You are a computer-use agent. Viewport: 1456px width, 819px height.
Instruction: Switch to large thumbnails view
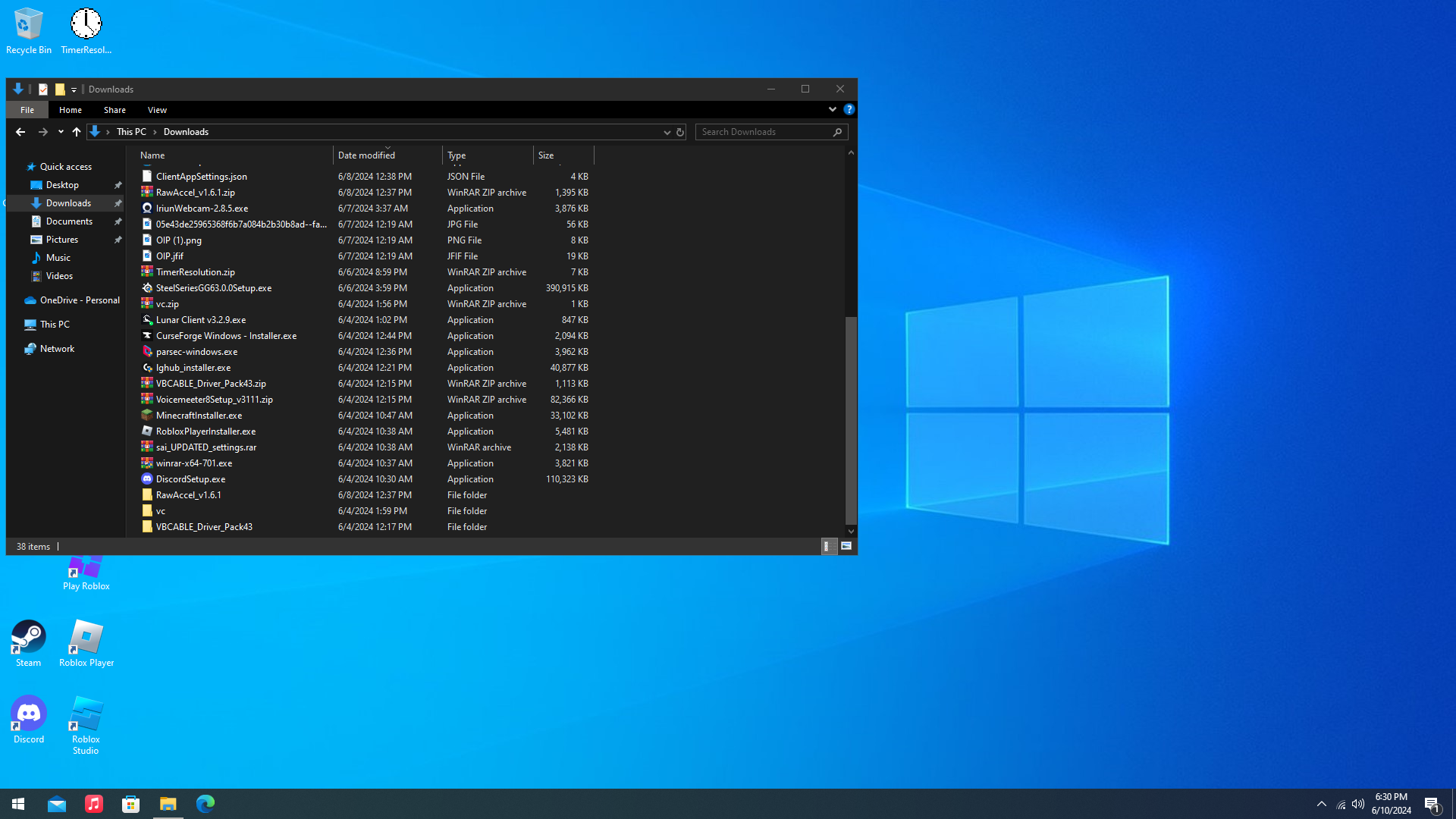(x=846, y=546)
